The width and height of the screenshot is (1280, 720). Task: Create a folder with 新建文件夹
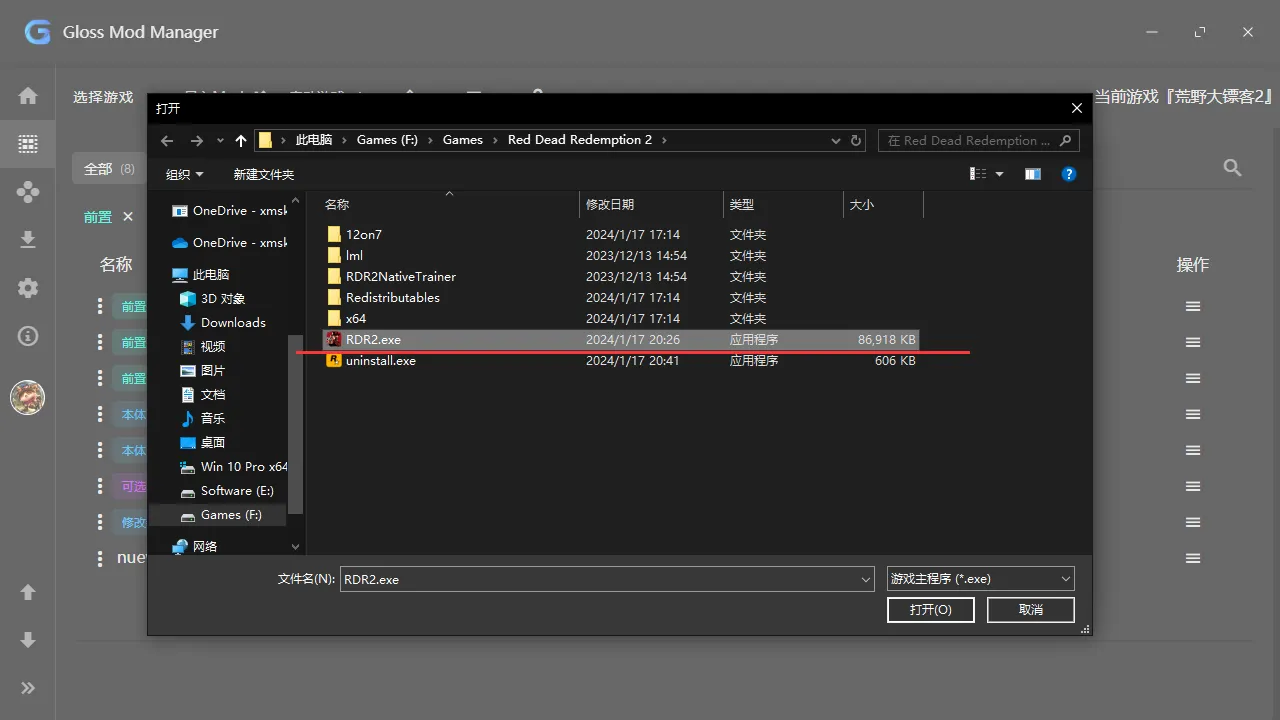pyautogui.click(x=264, y=174)
